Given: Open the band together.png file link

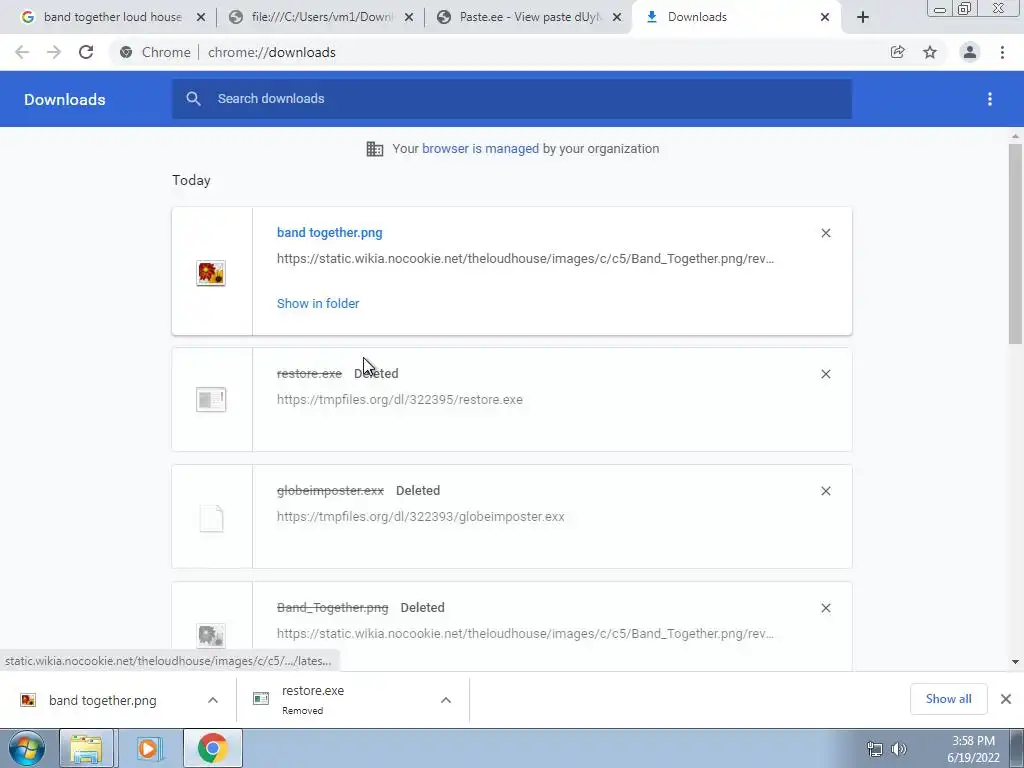Looking at the screenshot, I should 330,232.
